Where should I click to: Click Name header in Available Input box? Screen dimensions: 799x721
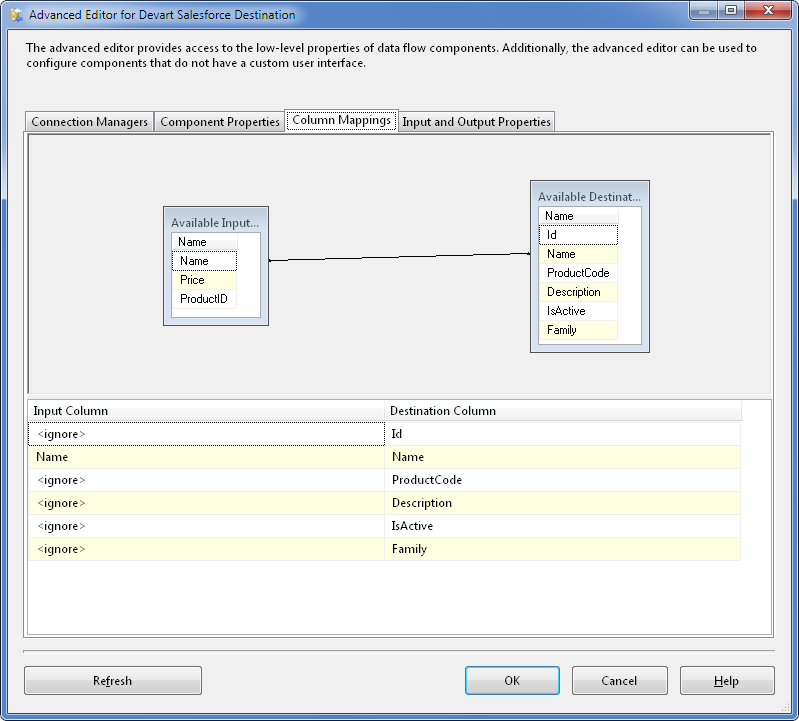pyautogui.click(x=204, y=242)
